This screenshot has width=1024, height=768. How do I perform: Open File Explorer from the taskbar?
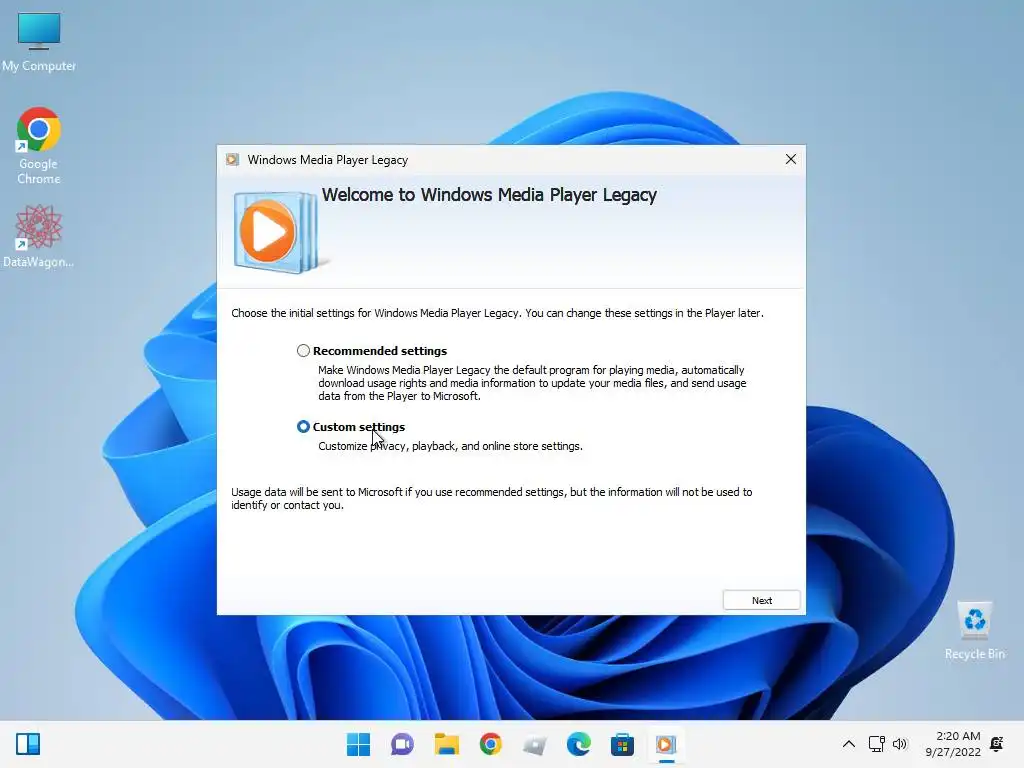coord(447,744)
